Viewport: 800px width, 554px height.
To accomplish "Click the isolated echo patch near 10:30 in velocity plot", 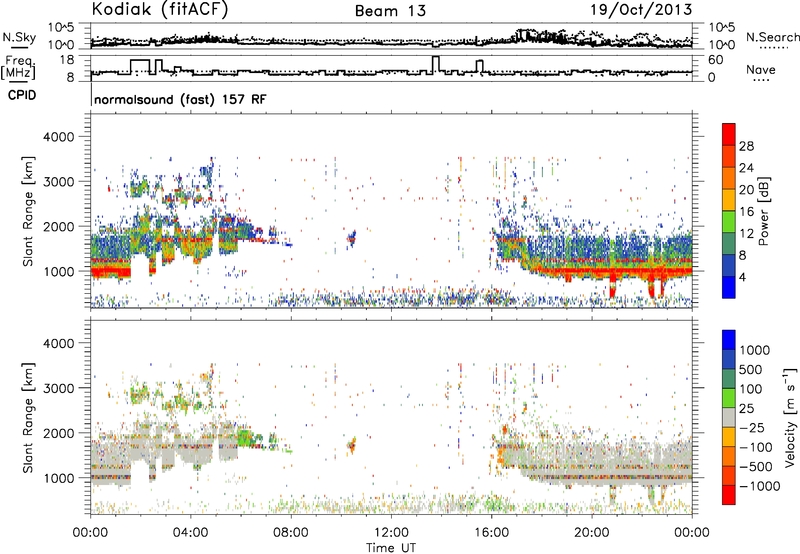I will [x=352, y=445].
